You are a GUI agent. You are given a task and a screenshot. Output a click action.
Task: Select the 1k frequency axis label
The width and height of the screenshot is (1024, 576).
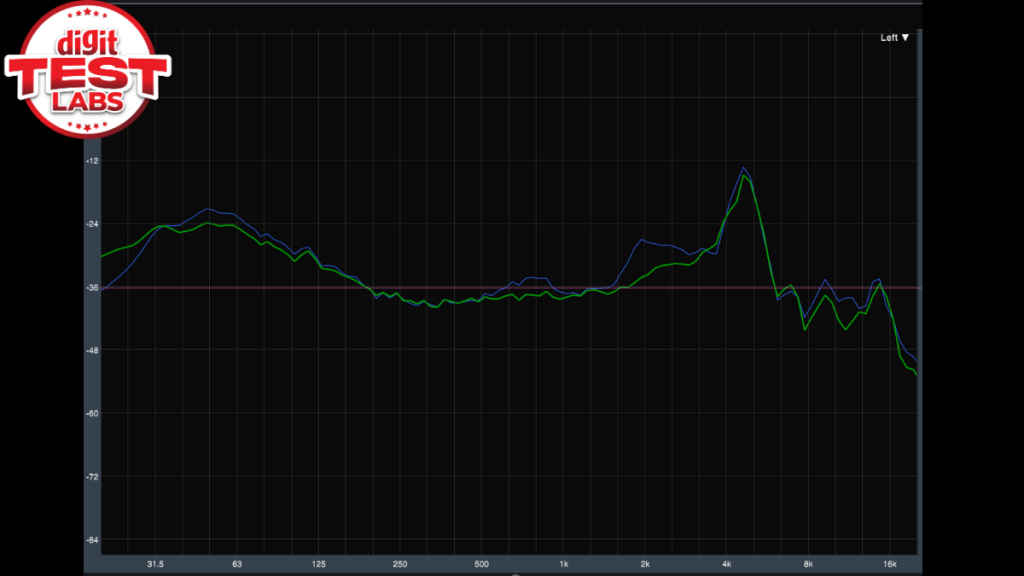(x=564, y=564)
